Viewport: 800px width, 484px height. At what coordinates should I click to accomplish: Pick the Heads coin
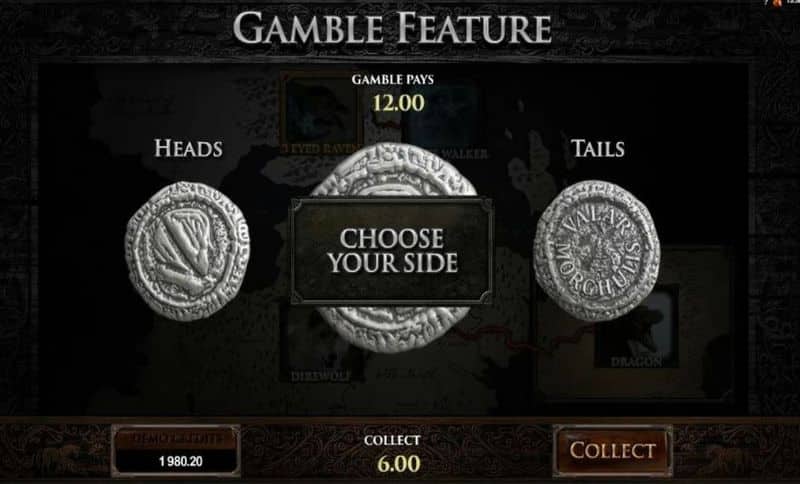187,250
